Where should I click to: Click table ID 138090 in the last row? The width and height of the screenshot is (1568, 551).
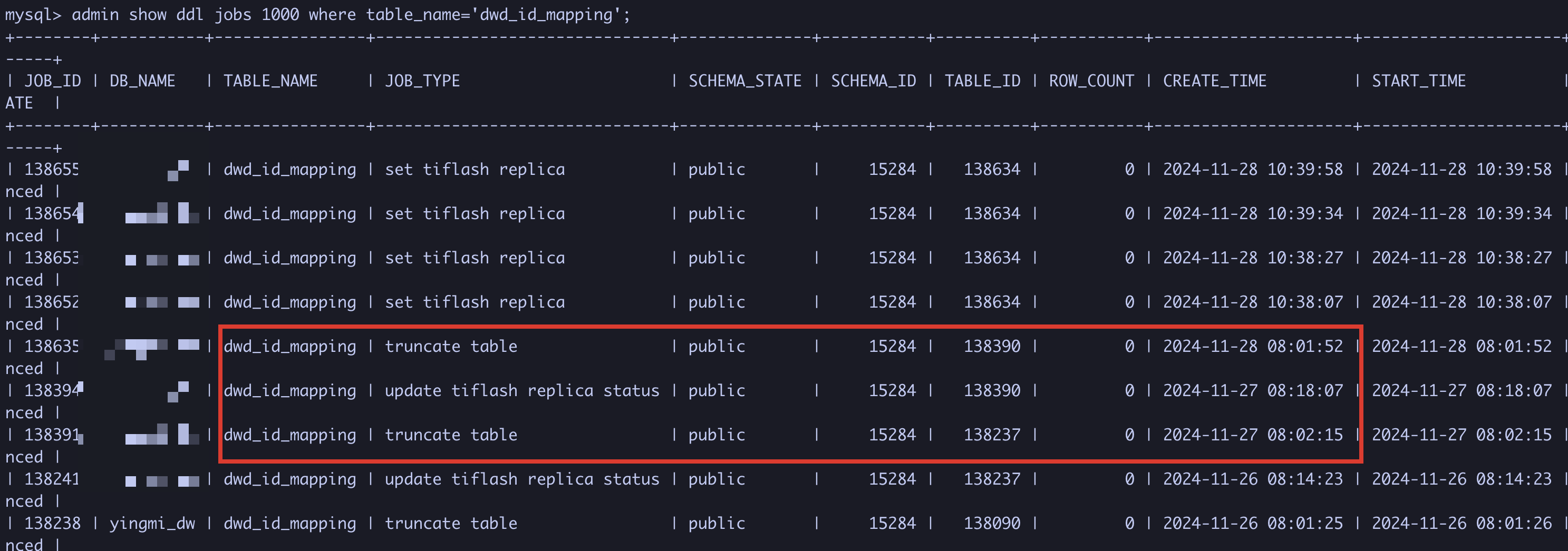coord(992,524)
